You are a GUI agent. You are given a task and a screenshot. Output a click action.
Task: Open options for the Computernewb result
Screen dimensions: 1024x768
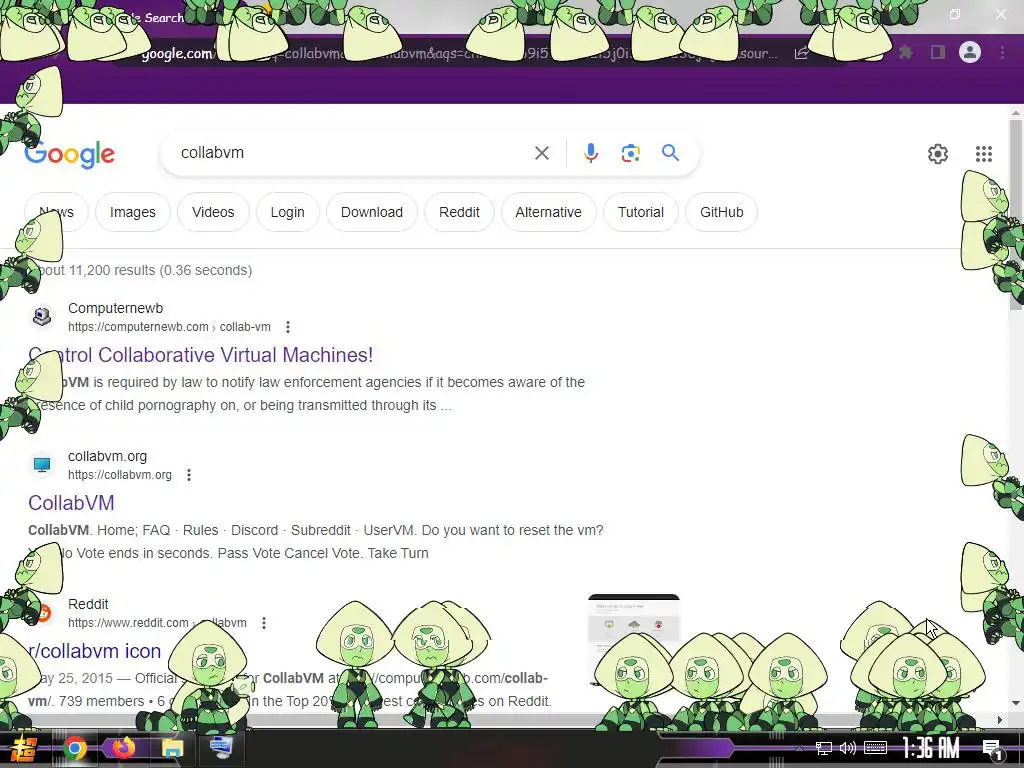tap(287, 327)
